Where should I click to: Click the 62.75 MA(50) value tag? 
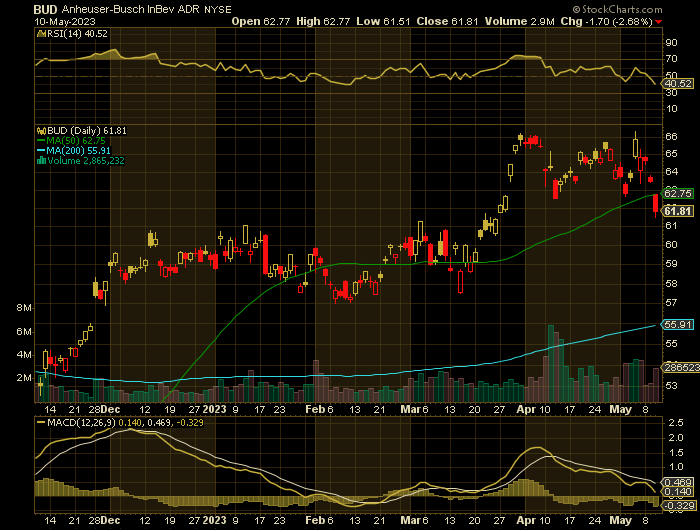[x=679, y=193]
